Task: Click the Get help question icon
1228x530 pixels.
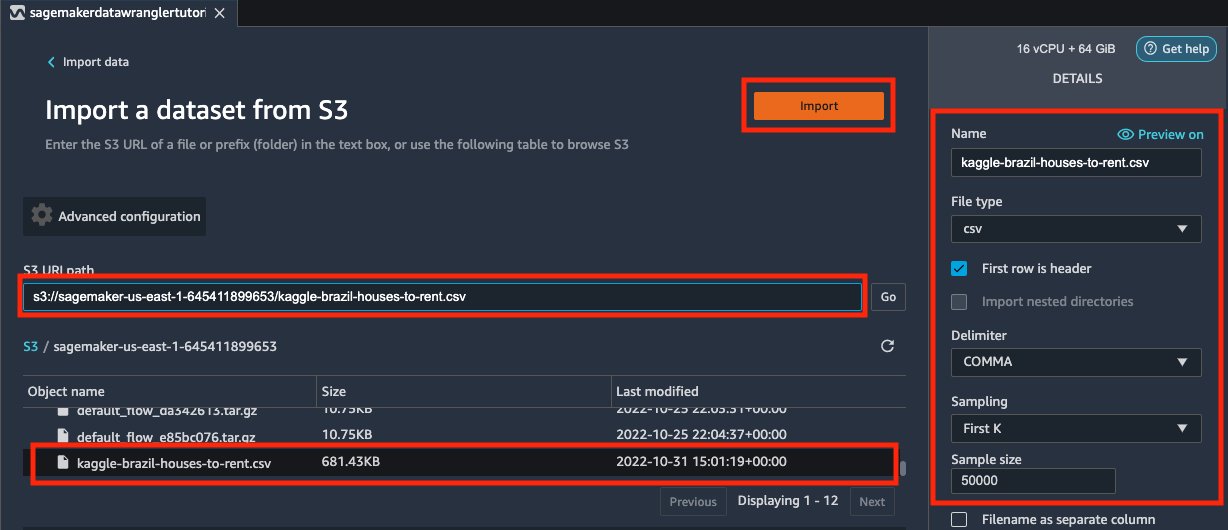Action: click(x=1151, y=49)
